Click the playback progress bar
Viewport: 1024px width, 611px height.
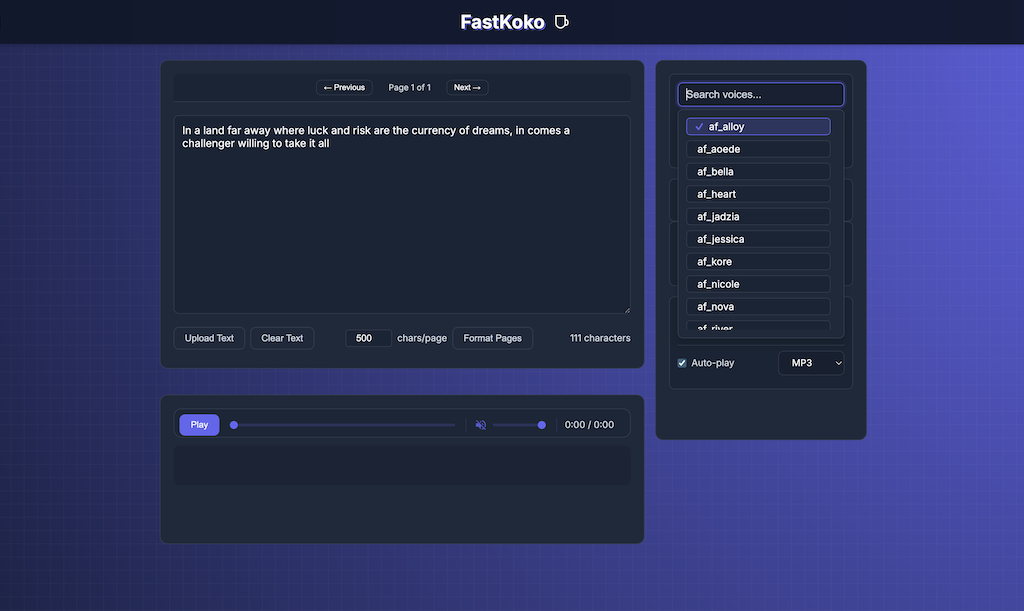[344, 425]
